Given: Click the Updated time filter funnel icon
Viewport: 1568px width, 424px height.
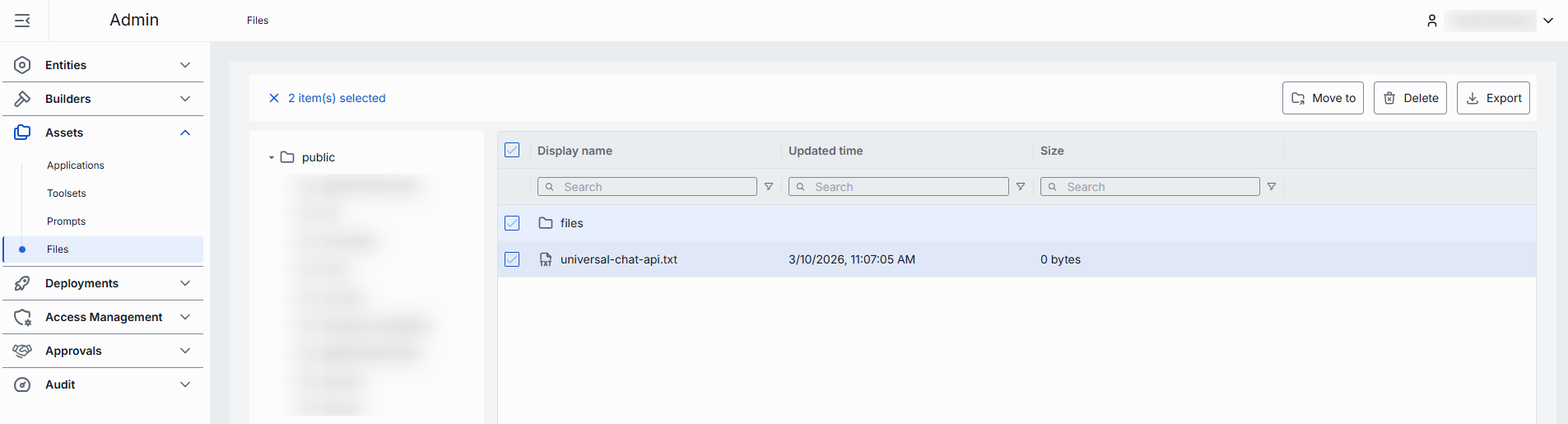Looking at the screenshot, I should (1021, 187).
